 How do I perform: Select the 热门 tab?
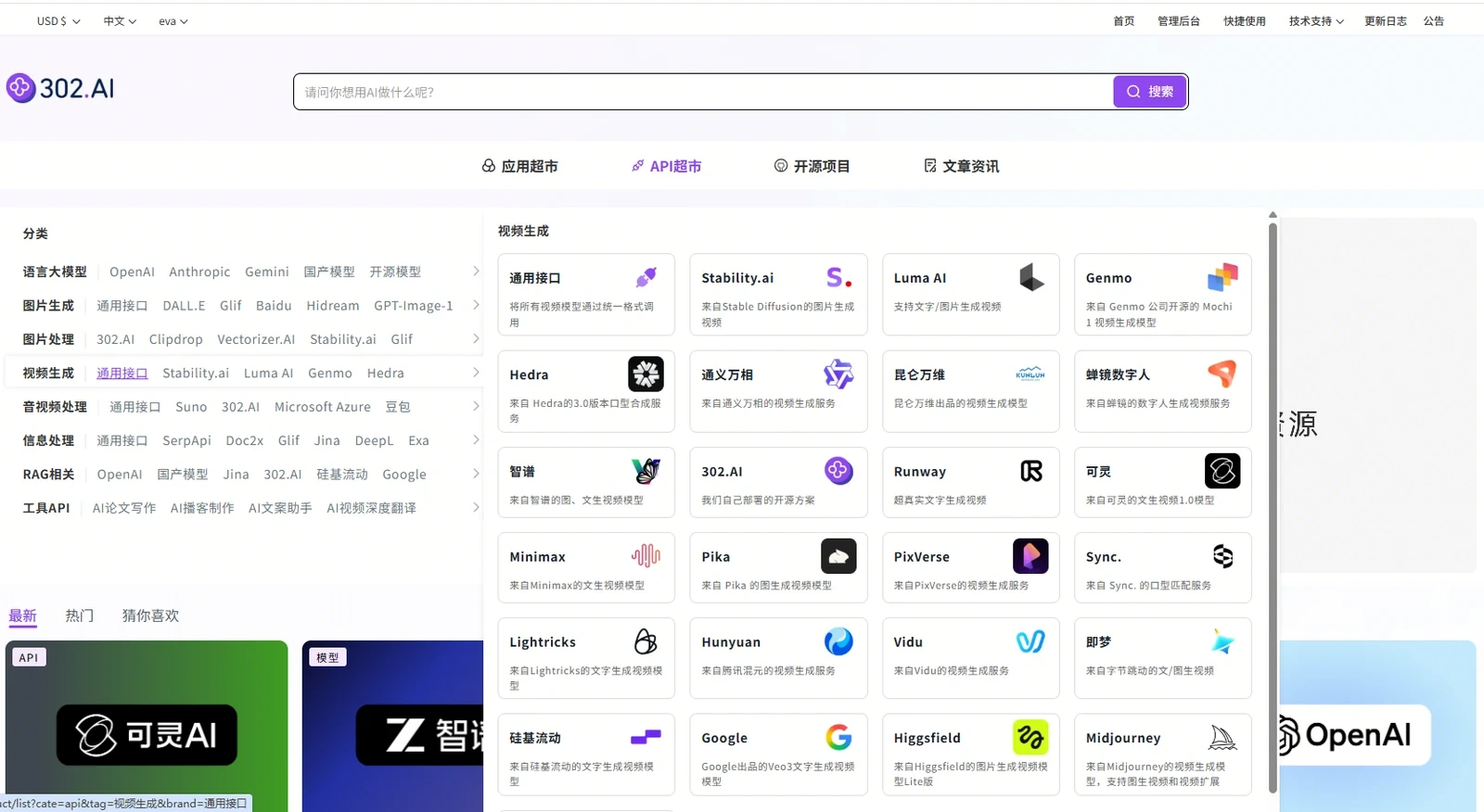(80, 615)
